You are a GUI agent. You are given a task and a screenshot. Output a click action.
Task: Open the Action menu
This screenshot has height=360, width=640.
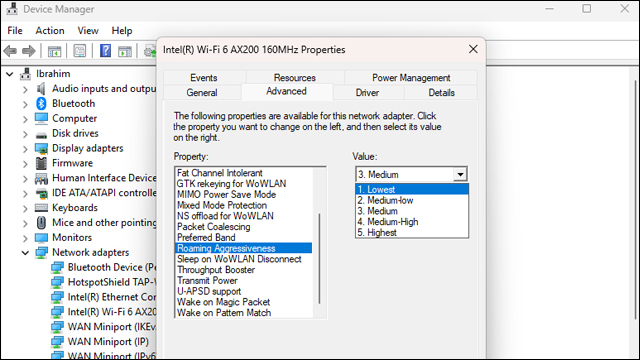50,31
